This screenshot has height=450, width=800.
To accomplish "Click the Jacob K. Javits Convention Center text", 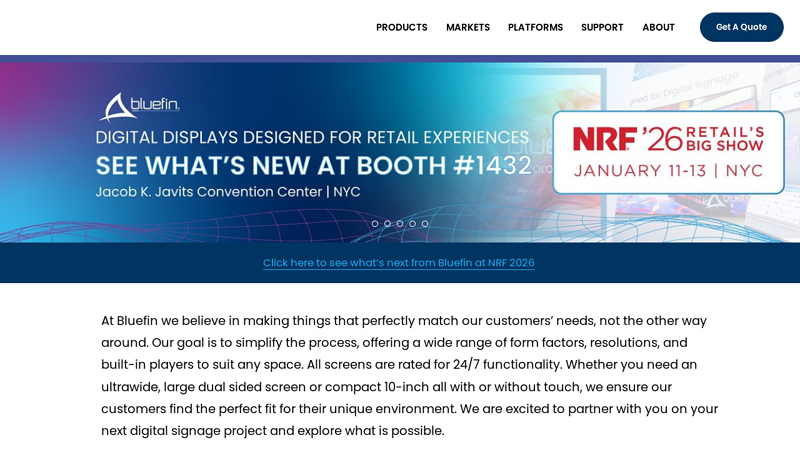I will click(x=227, y=192).
